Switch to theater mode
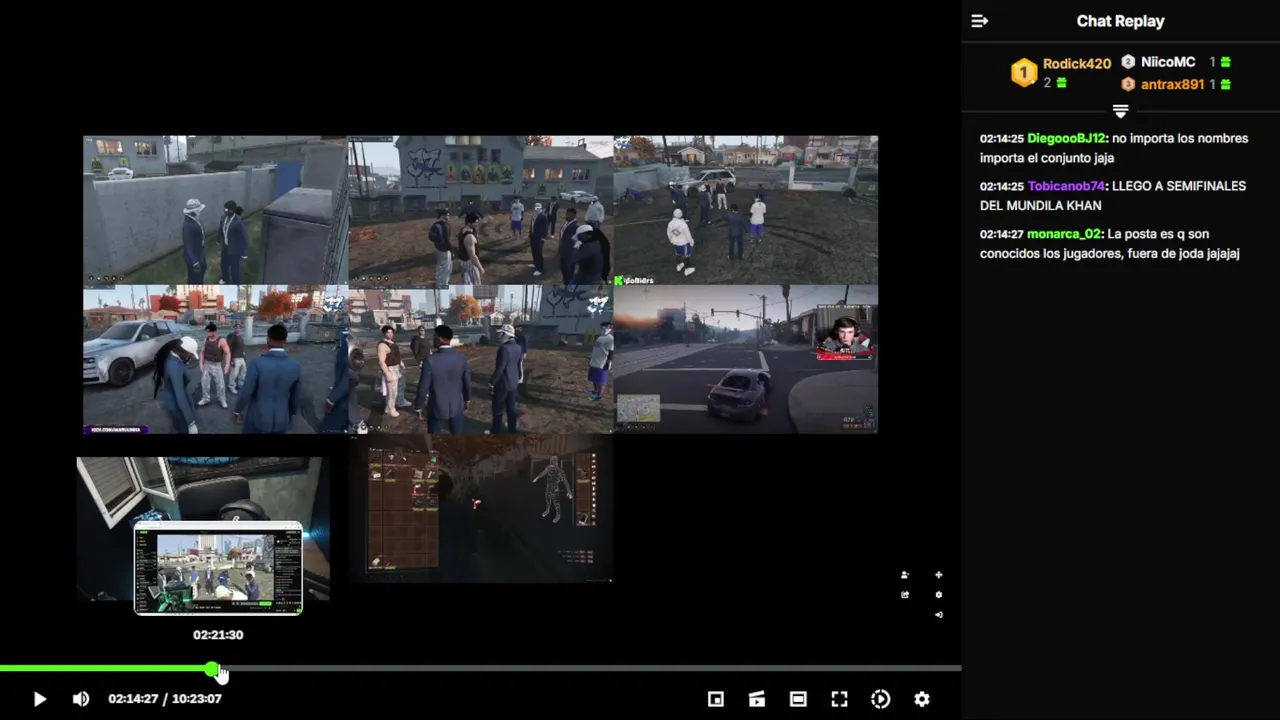 (798, 699)
